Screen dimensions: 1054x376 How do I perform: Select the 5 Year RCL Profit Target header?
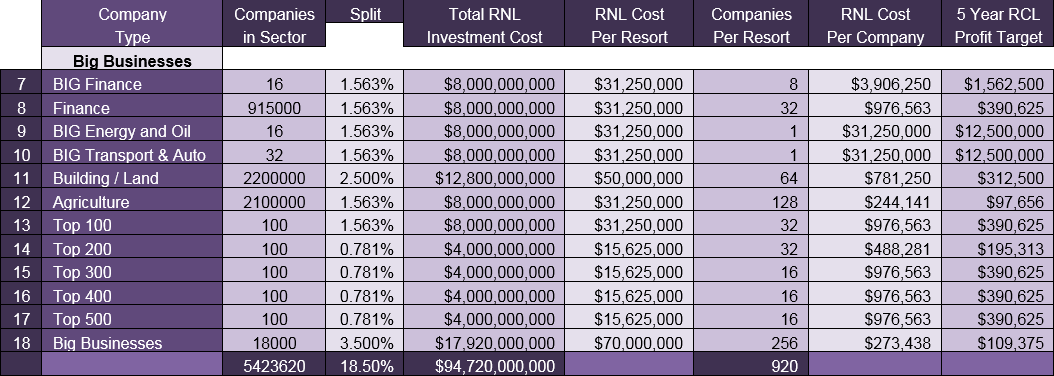[998, 24]
